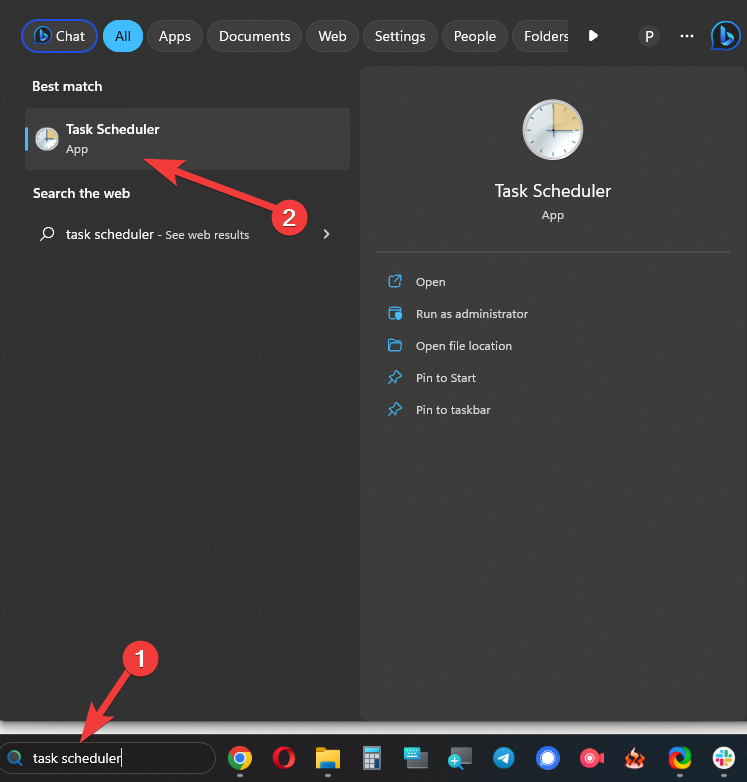Click the Bing icon at top right
The image size is (747, 782).
point(724,36)
